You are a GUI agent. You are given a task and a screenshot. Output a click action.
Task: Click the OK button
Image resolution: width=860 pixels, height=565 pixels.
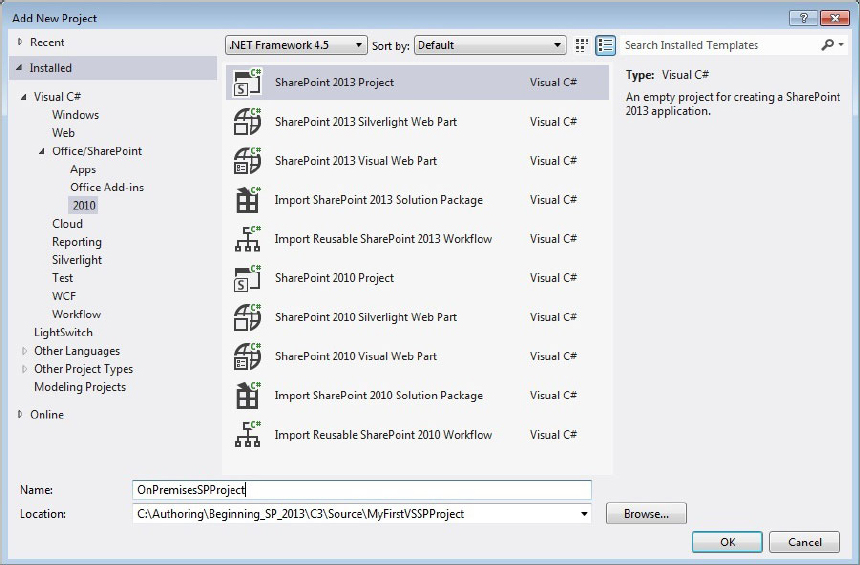[x=727, y=542]
